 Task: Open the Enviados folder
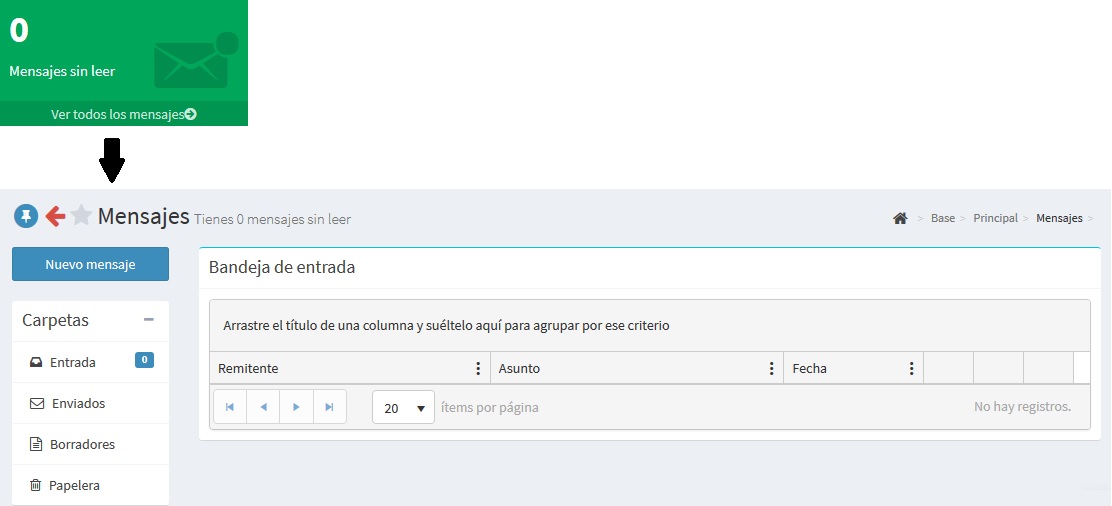click(x=77, y=403)
